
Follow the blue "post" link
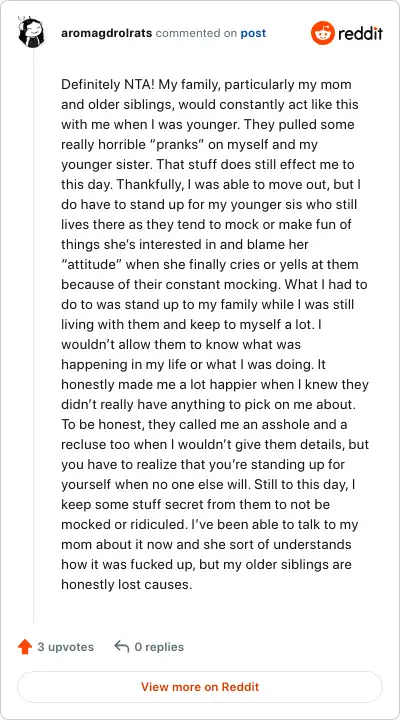(x=254, y=34)
